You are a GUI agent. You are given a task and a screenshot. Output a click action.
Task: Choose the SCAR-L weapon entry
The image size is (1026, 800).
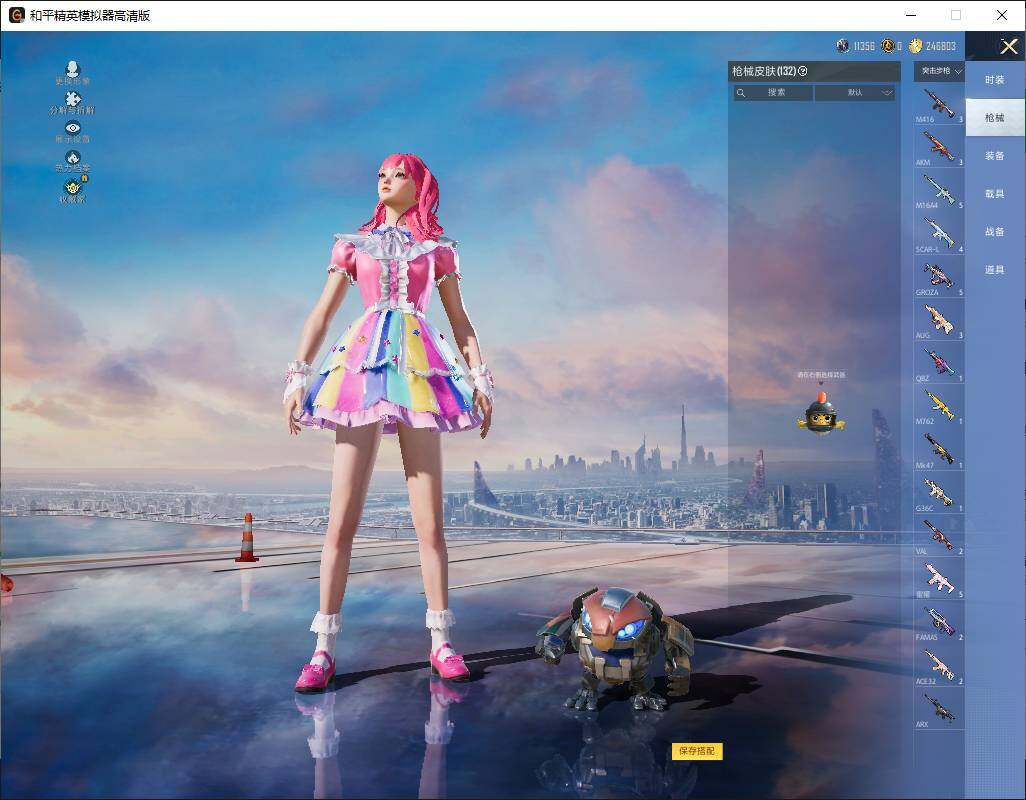pos(939,233)
